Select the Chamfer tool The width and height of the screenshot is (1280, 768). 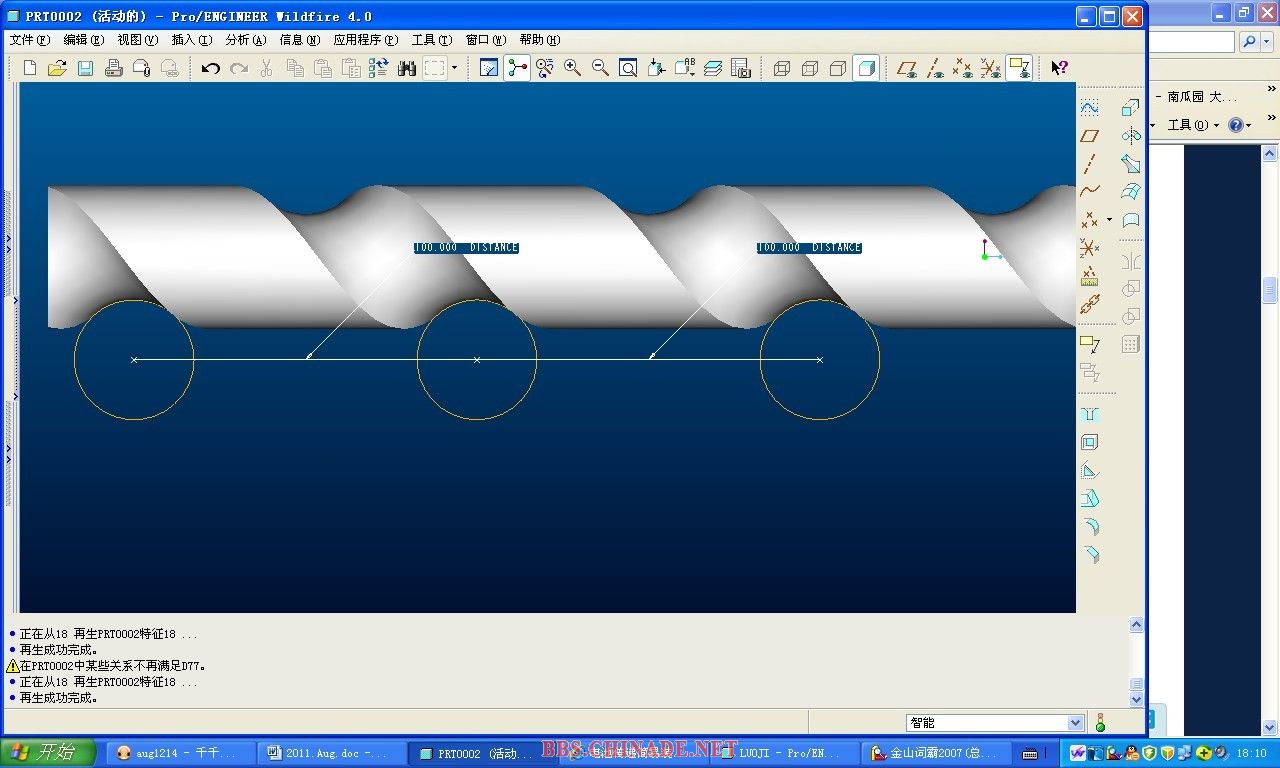click(1090, 554)
